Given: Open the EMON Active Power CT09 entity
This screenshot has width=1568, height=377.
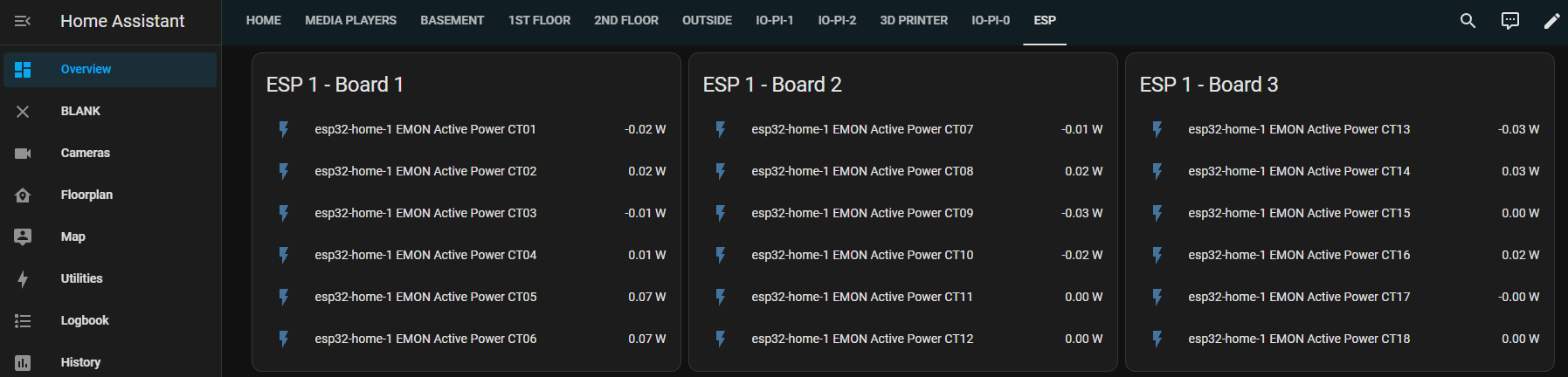Looking at the screenshot, I should click(862, 213).
